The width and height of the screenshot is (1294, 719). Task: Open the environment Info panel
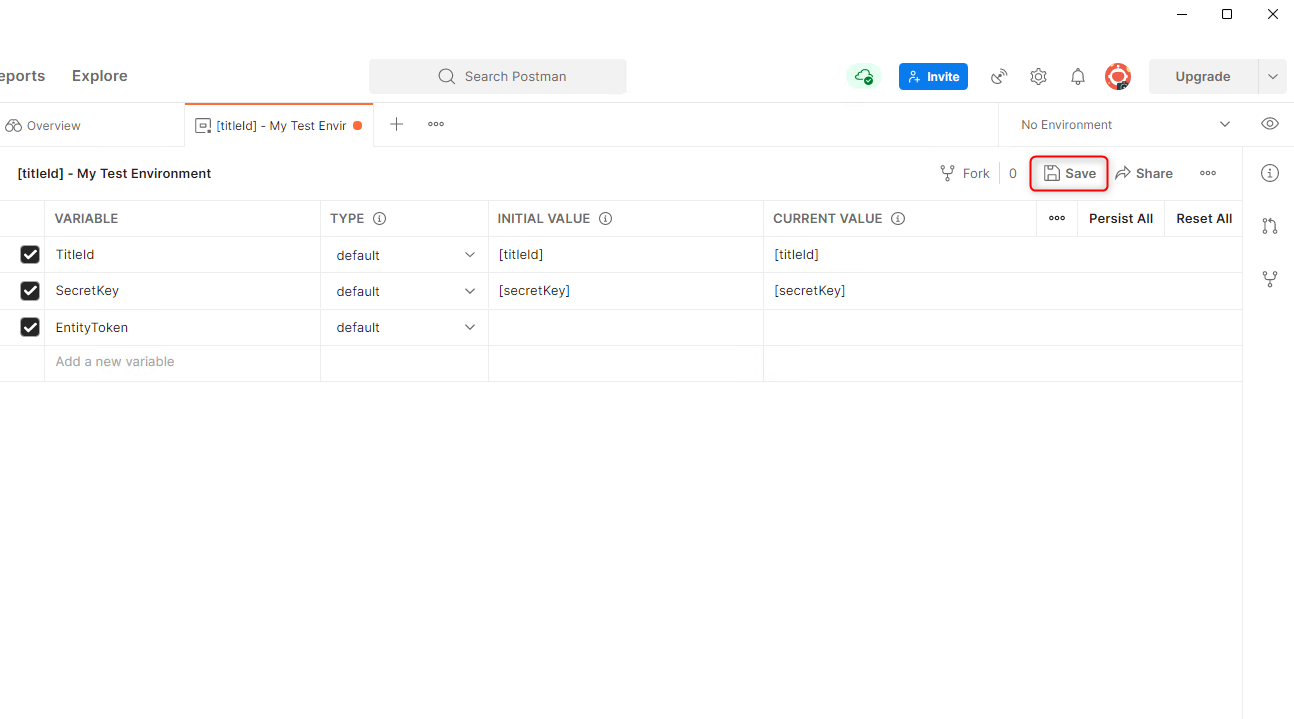tap(1270, 172)
